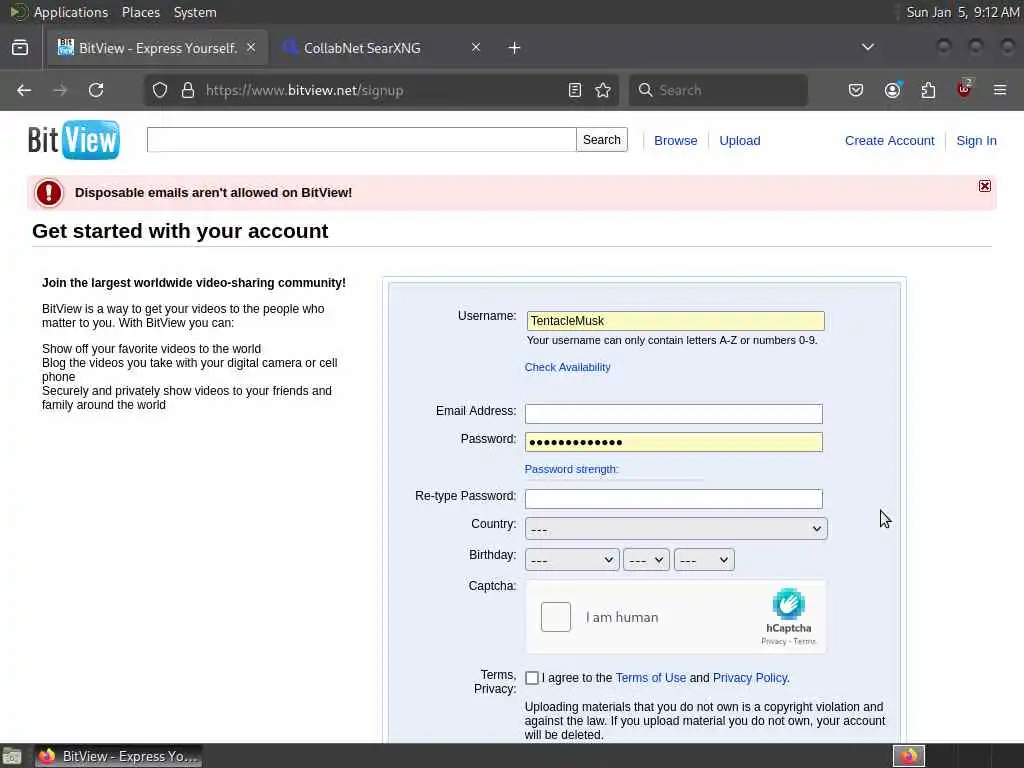Click the clock showing Sun Jan 5, 9:12 AM
1024x768 pixels.
click(963, 12)
